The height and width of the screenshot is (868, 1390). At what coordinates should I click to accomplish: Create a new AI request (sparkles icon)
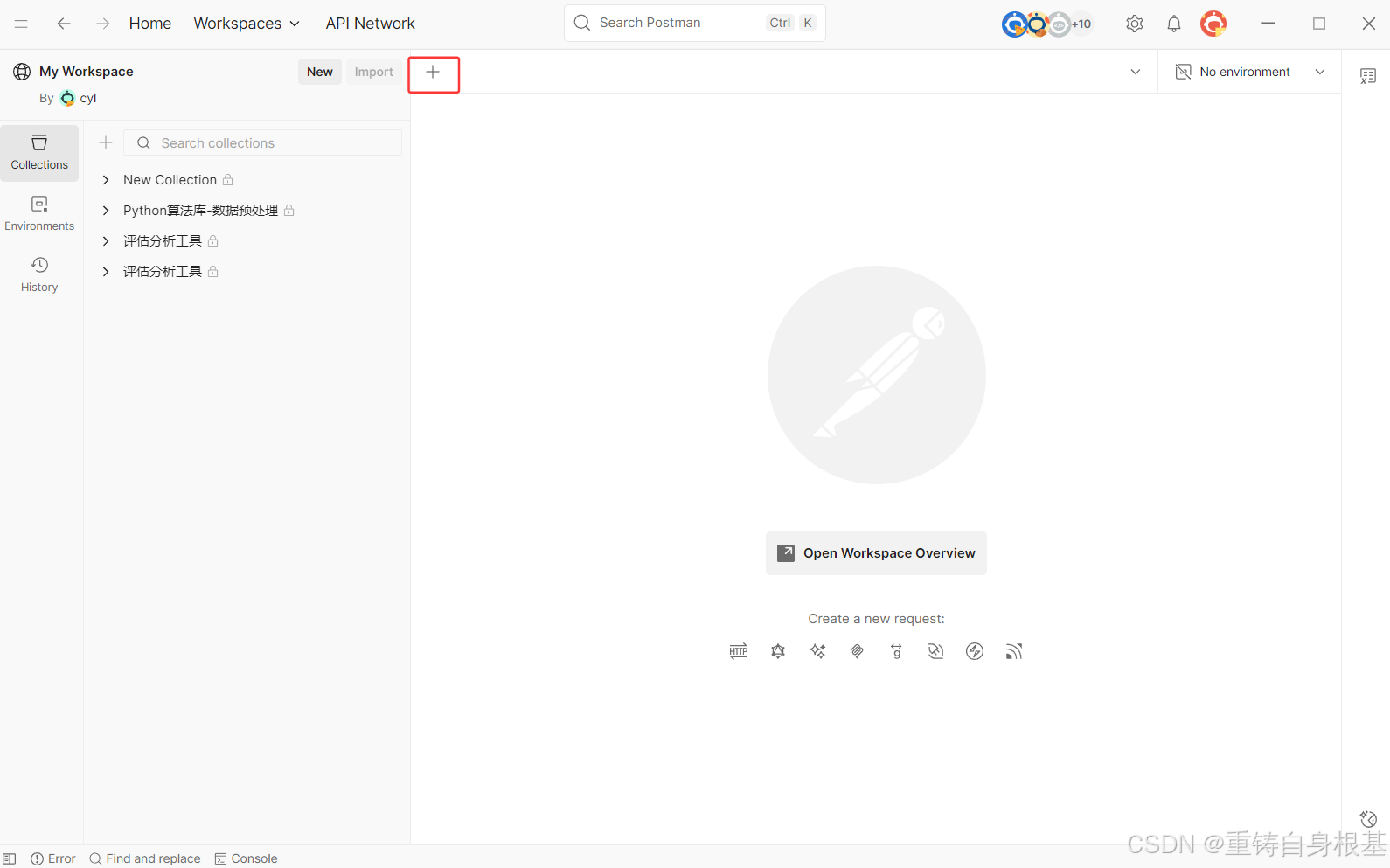[817, 651]
